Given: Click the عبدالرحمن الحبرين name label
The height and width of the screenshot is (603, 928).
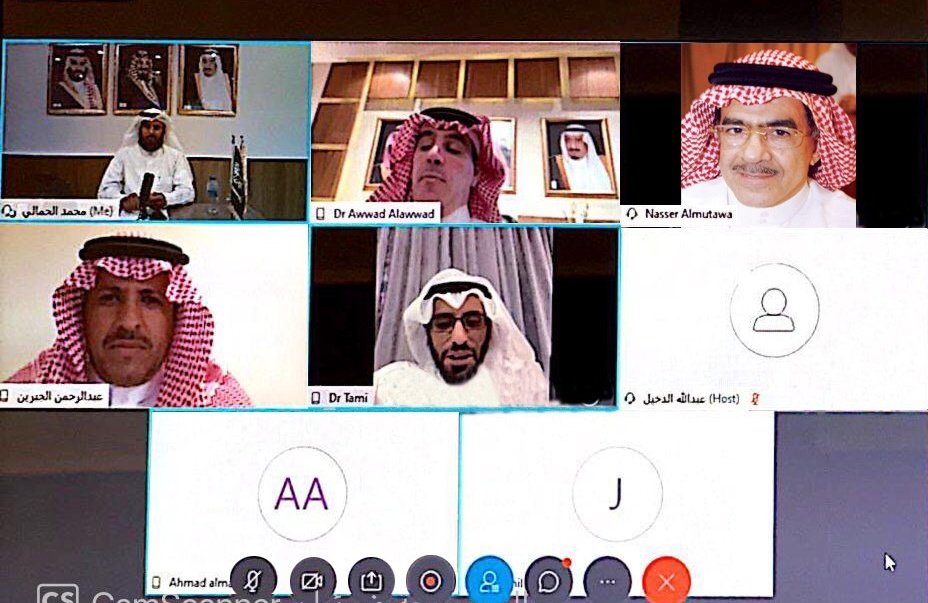Looking at the screenshot, I should click(x=59, y=396).
